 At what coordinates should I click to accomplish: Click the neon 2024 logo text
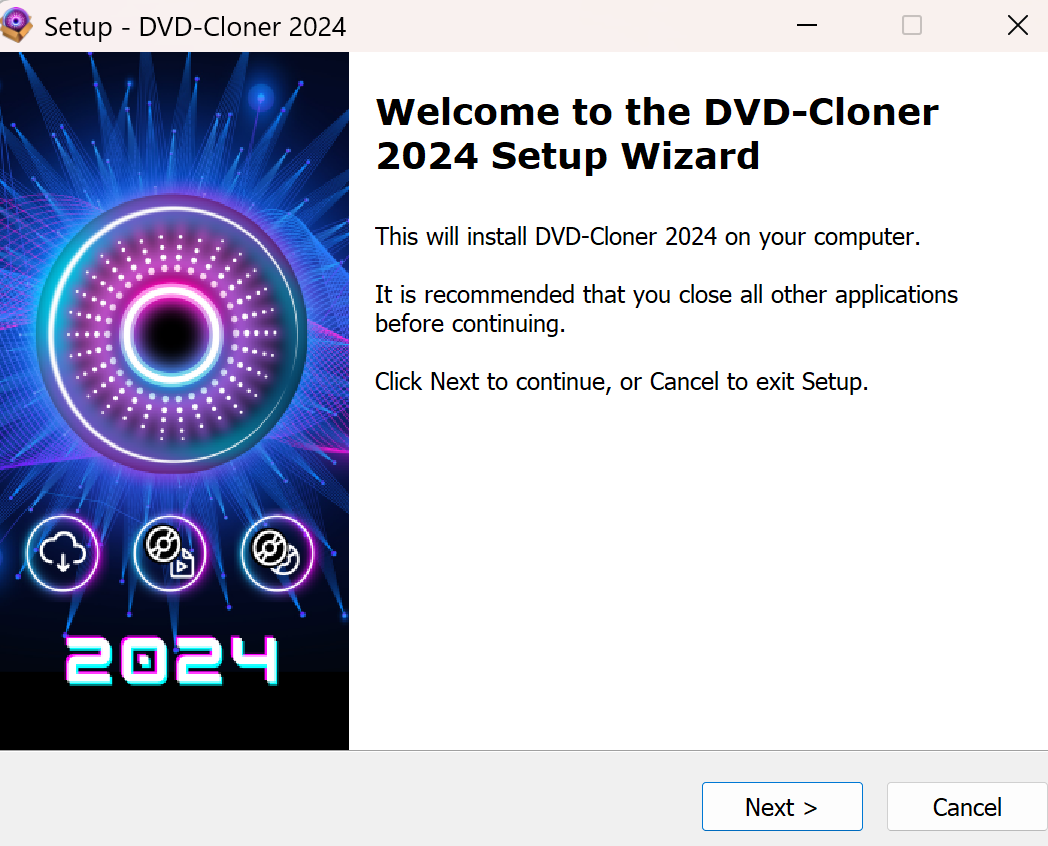tap(172, 660)
